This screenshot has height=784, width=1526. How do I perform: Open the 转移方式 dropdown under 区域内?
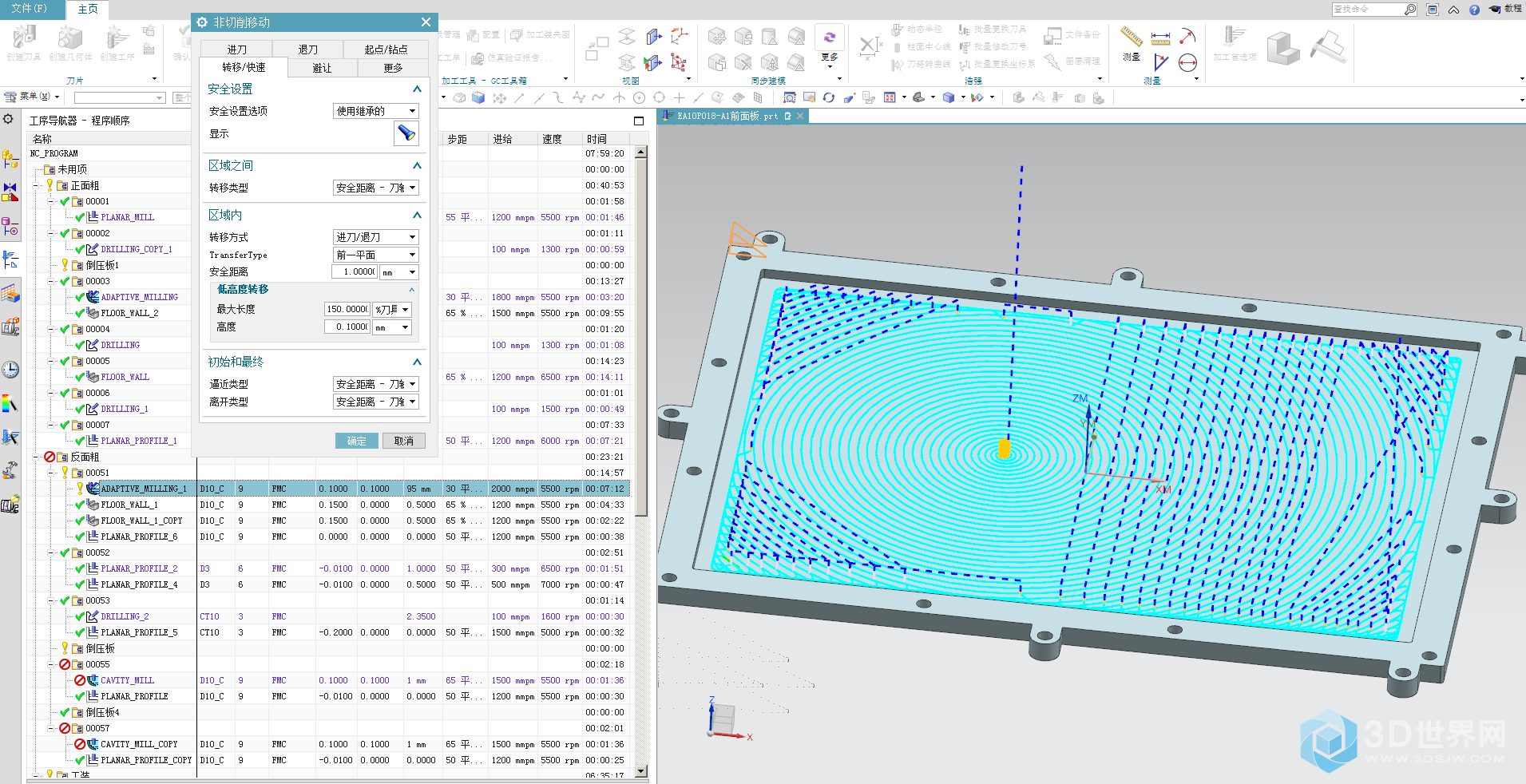coord(375,237)
